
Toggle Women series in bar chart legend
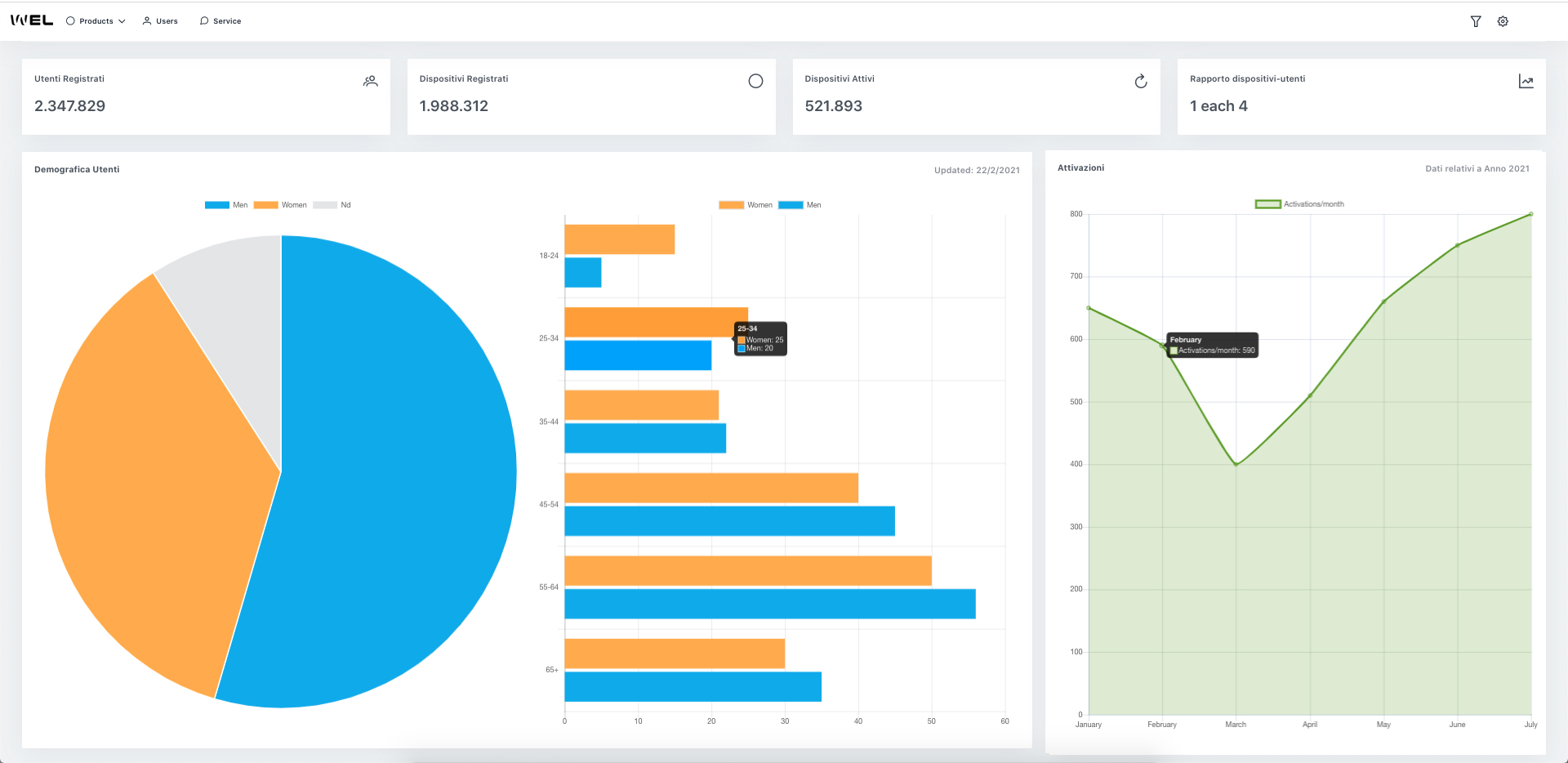pyautogui.click(x=746, y=205)
